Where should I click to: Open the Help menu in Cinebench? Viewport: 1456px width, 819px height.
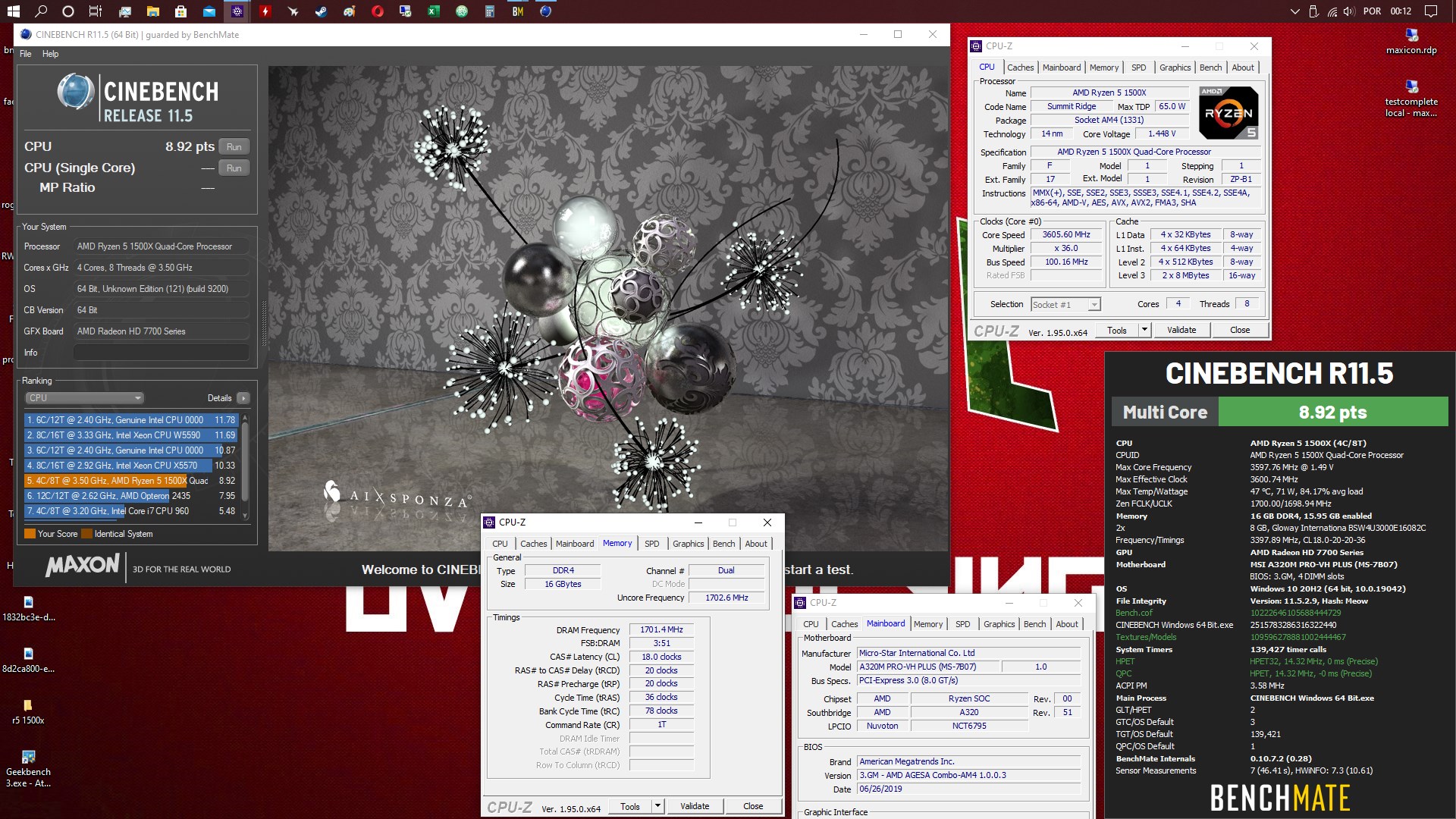[x=50, y=54]
